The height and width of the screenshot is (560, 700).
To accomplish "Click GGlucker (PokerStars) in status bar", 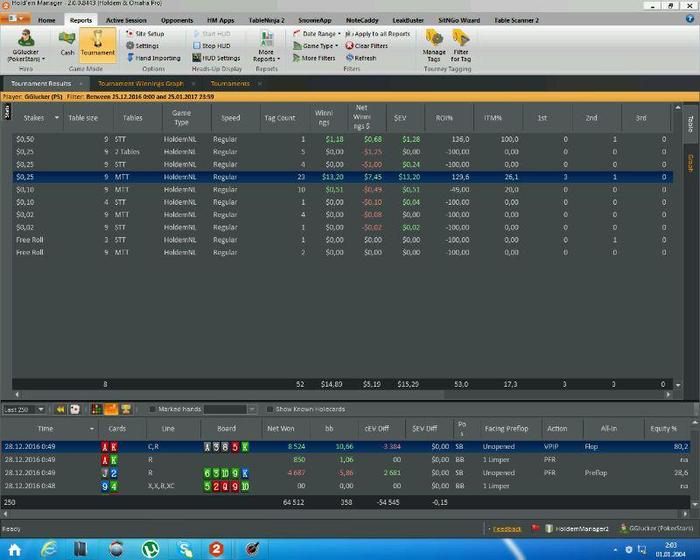I will point(657,528).
